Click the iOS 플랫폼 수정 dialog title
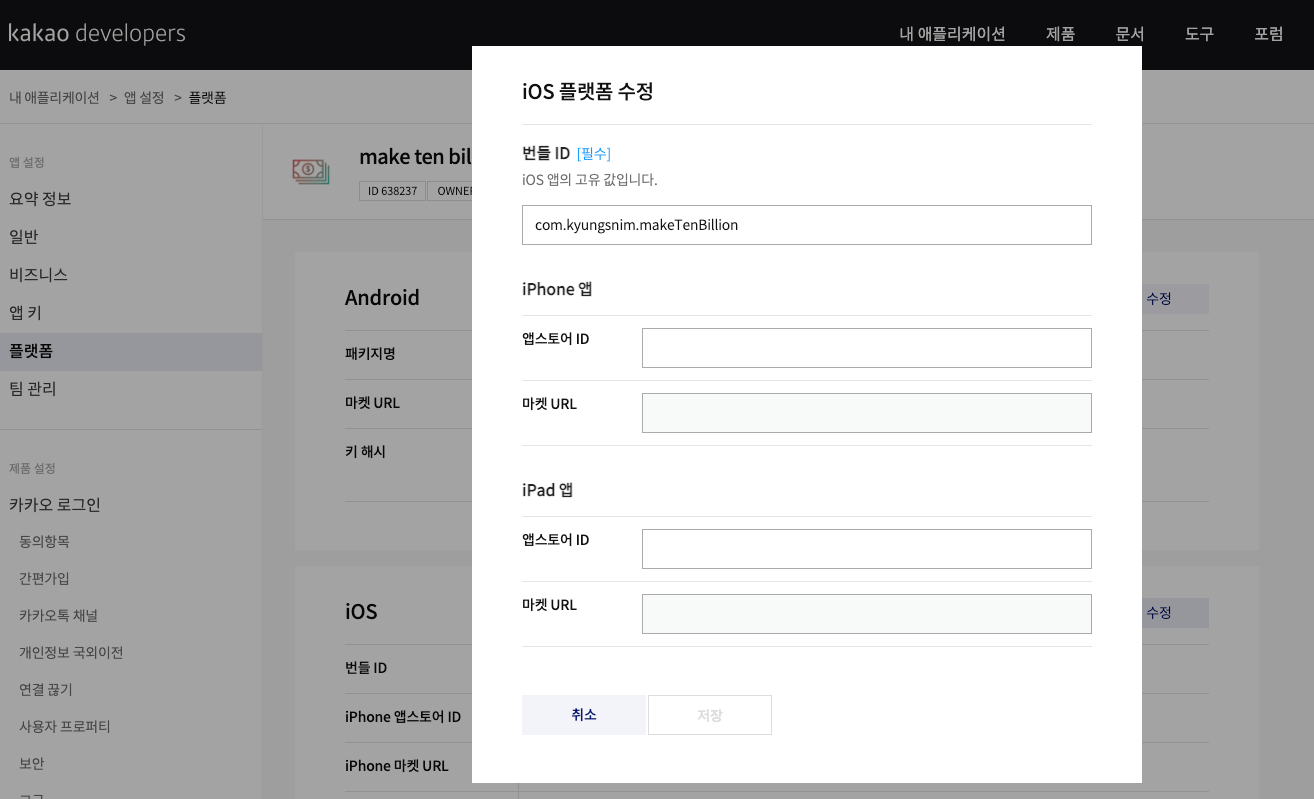The height and width of the screenshot is (799, 1314). [588, 92]
